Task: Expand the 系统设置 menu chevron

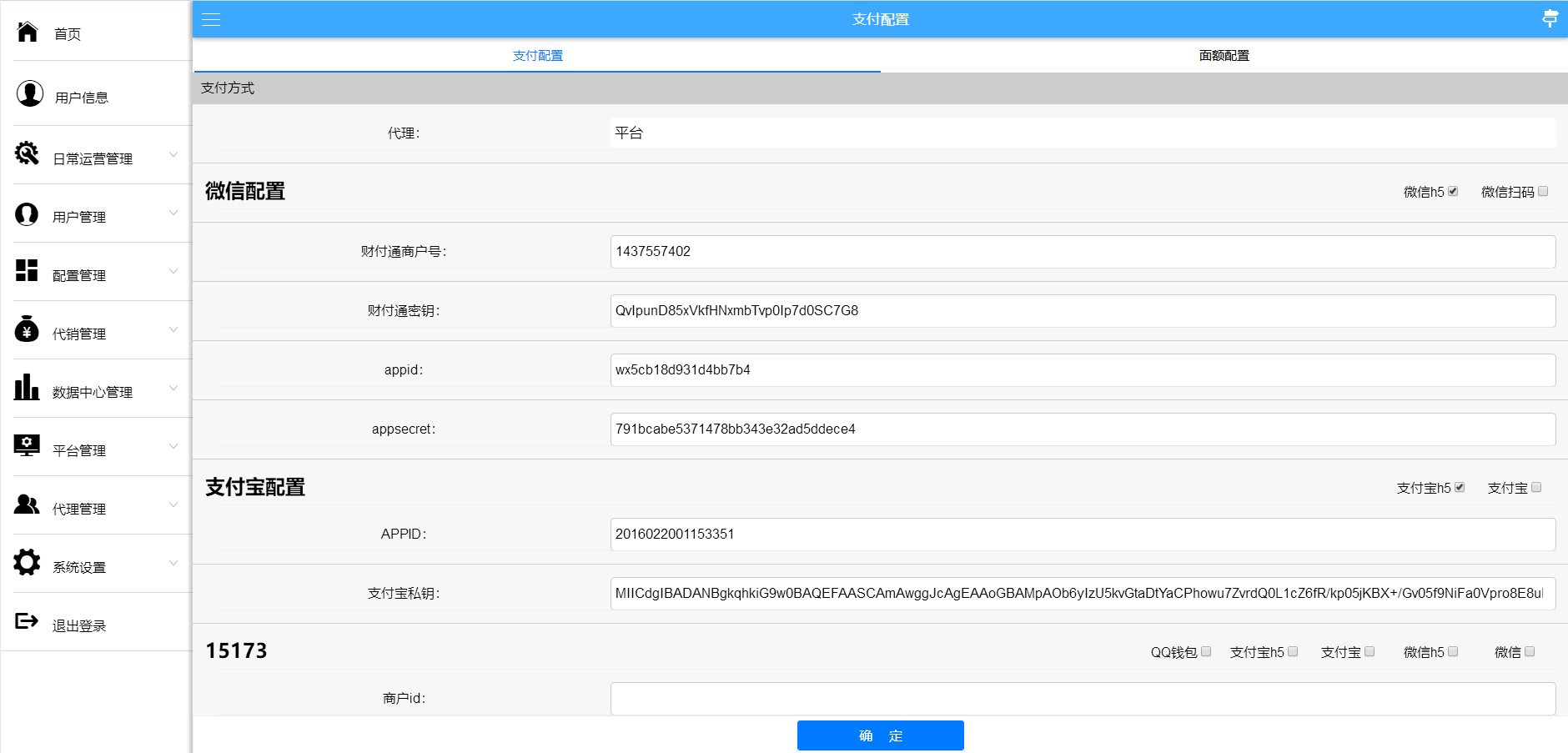Action: point(173,563)
